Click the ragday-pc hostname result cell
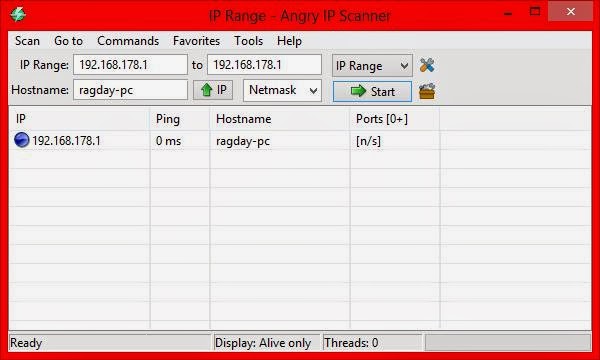This screenshot has width=600, height=360. pyautogui.click(x=243, y=141)
